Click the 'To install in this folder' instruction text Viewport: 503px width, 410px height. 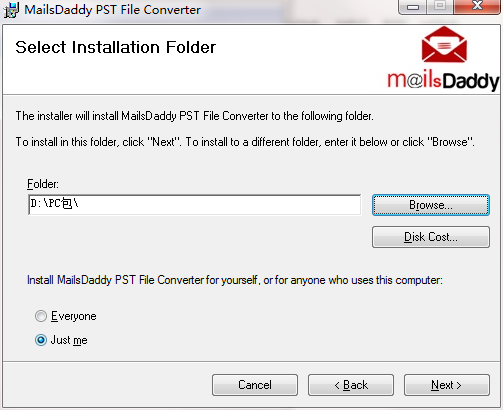coord(245,142)
